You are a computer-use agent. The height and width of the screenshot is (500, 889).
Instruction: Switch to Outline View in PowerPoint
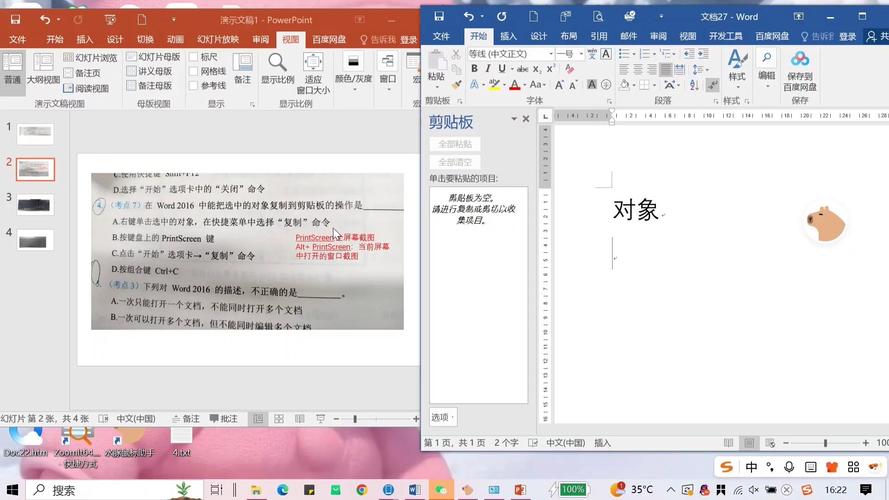coord(43,69)
